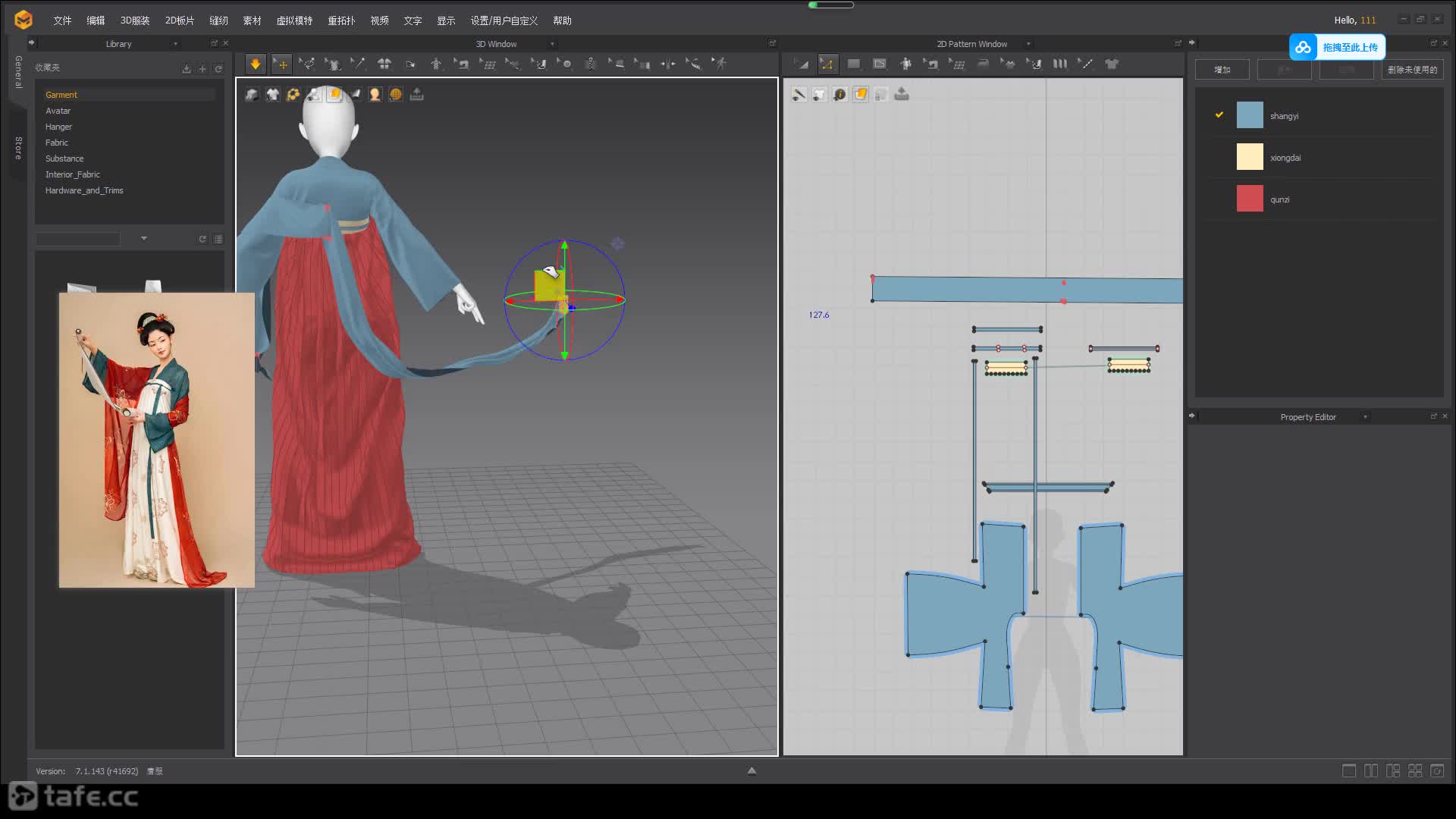Select the cream xiongdai fabric swatch
Screen dimensions: 1456x819
(x=1250, y=157)
